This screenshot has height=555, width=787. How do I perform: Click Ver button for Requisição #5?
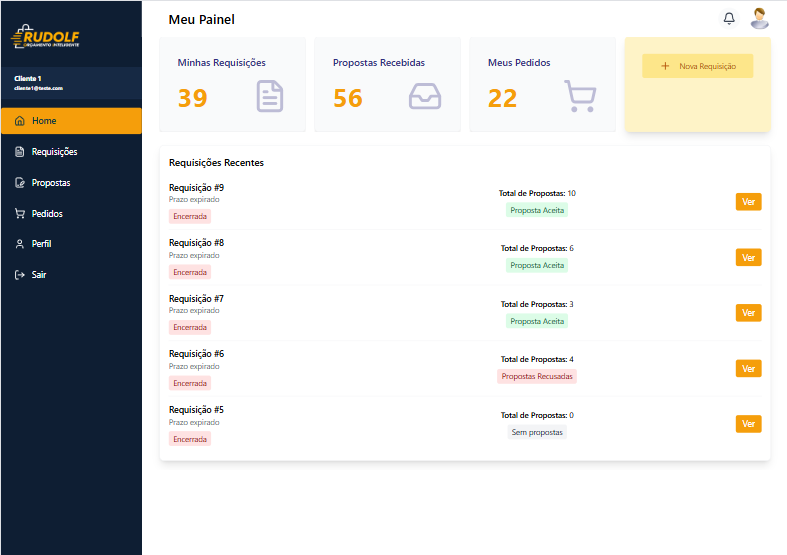coord(748,424)
